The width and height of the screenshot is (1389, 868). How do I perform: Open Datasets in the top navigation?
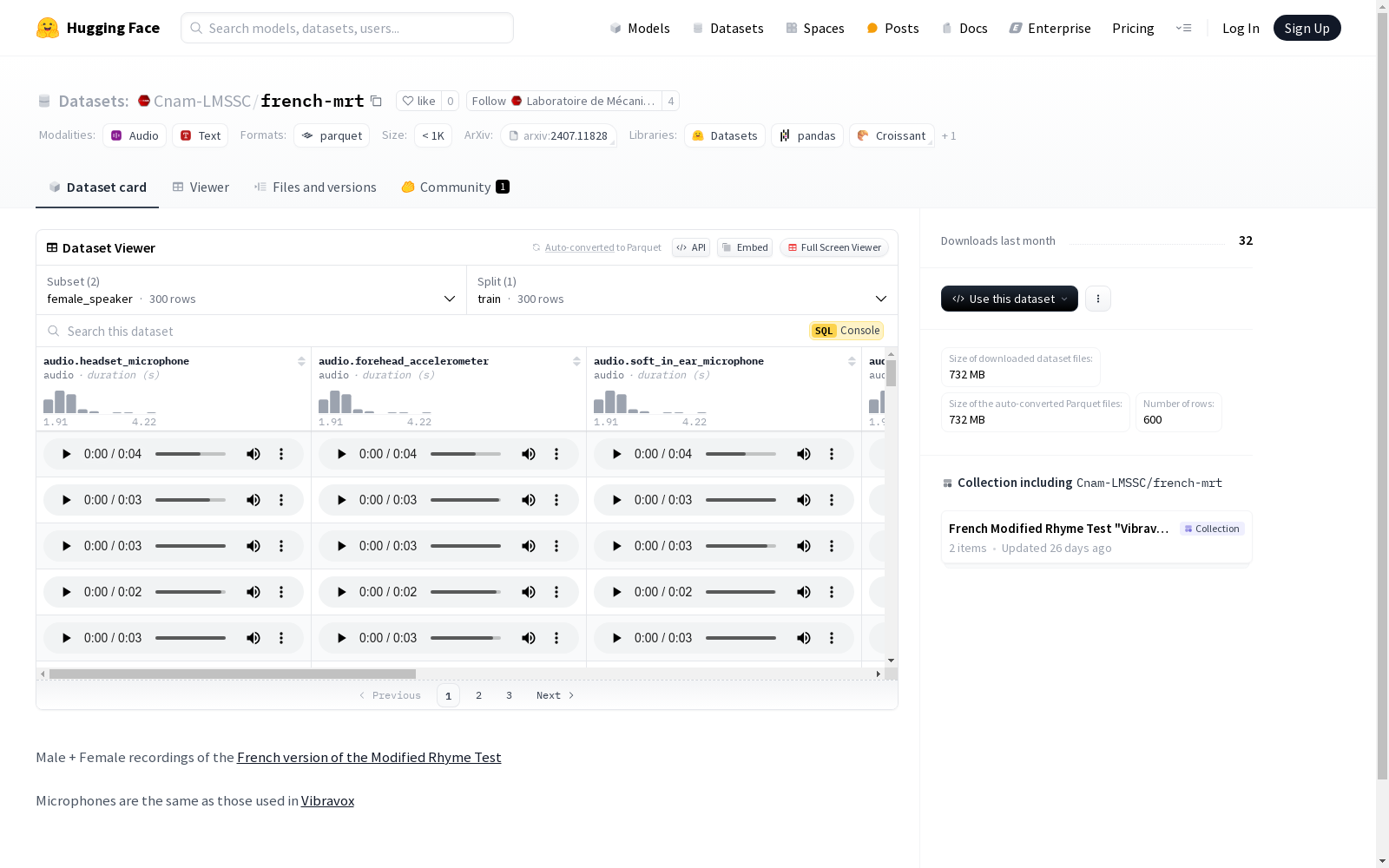click(x=727, y=28)
